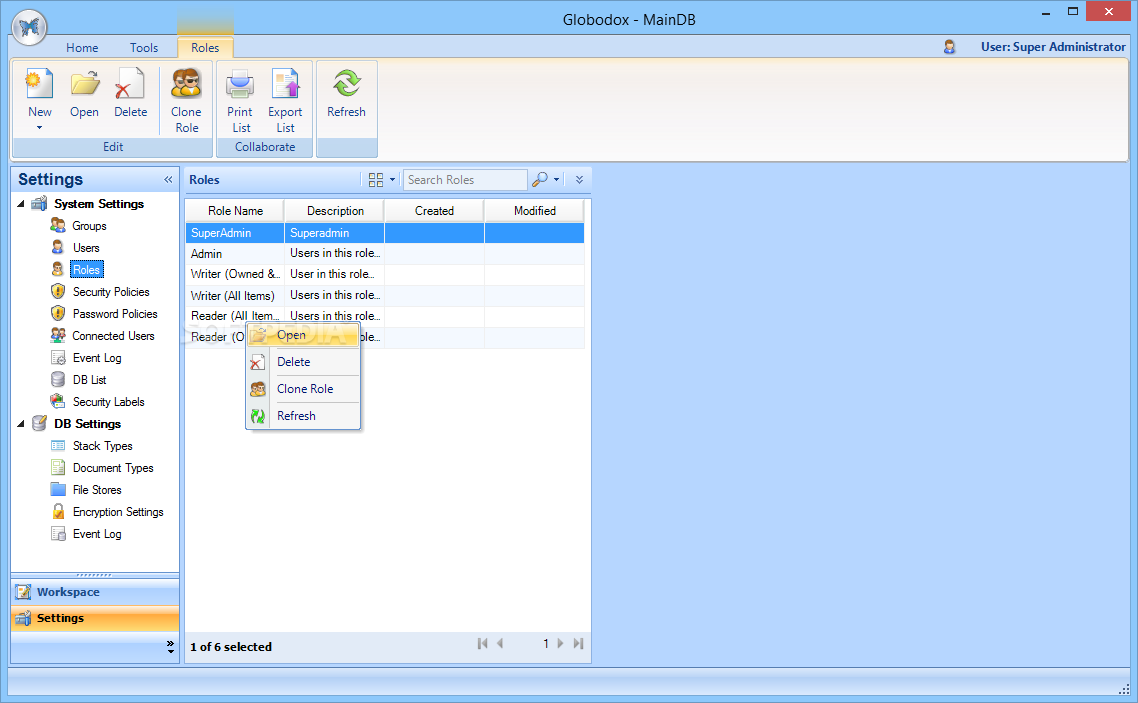Screen dimensions: 1138x703
Task: Click the Connected Users icon
Action: [x=58, y=335]
